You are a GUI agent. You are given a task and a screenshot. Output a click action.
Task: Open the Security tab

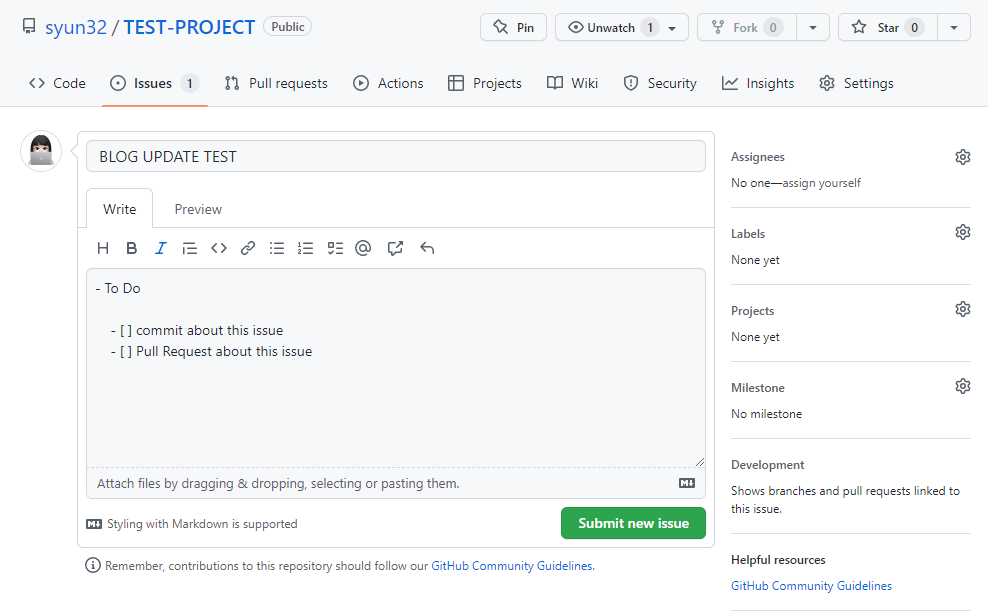coord(660,83)
